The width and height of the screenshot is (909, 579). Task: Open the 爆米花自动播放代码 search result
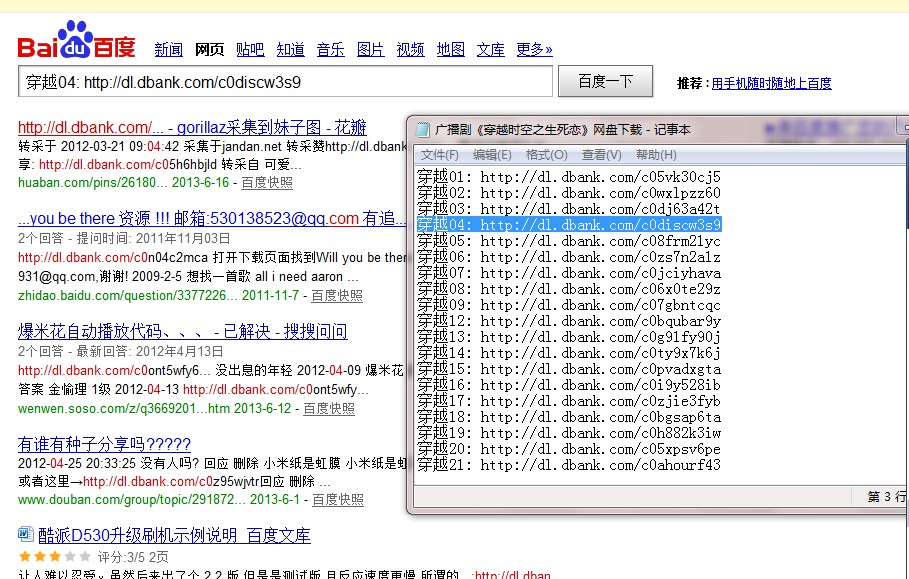point(183,331)
